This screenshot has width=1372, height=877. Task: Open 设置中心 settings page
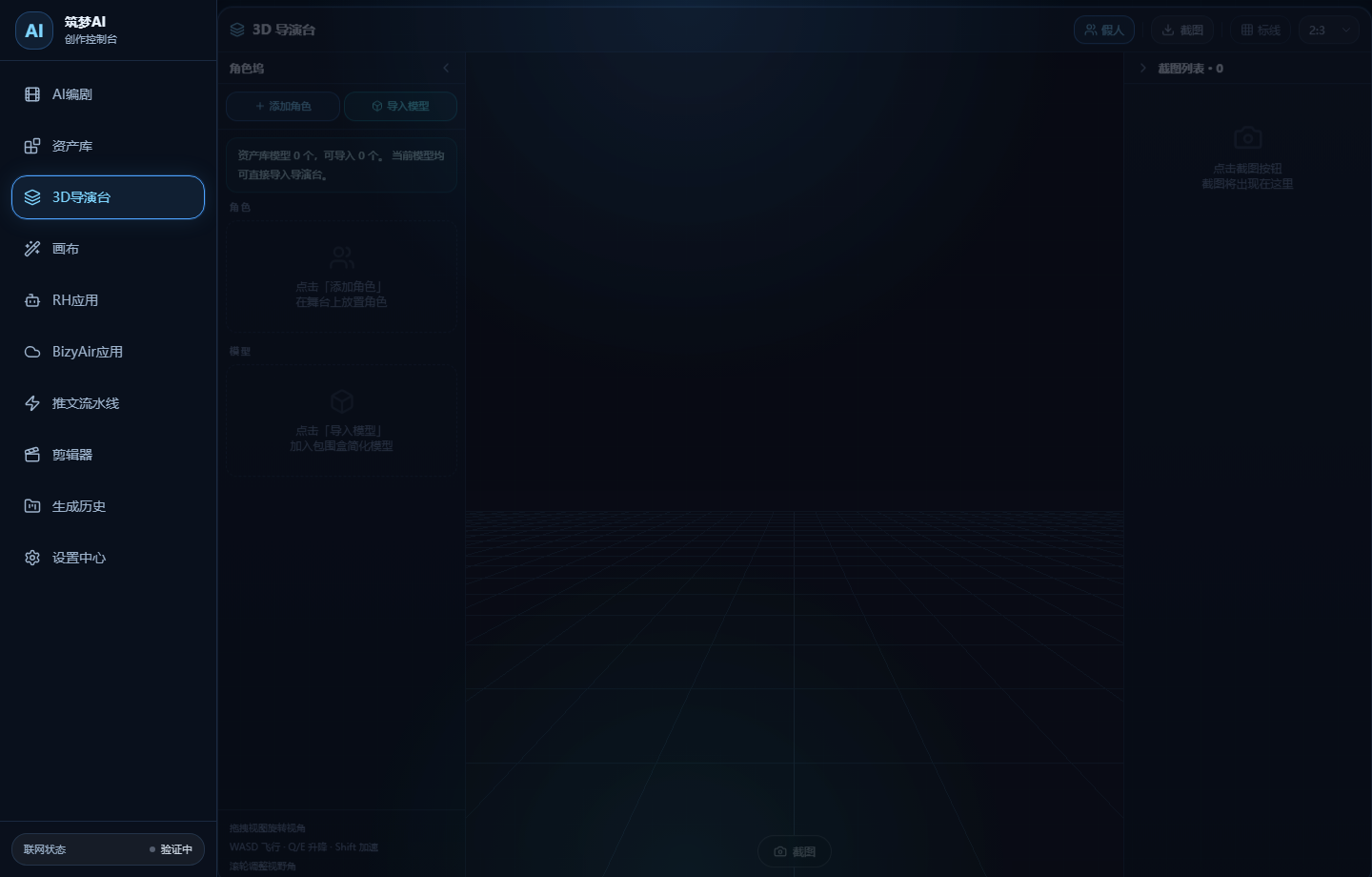[108, 558]
